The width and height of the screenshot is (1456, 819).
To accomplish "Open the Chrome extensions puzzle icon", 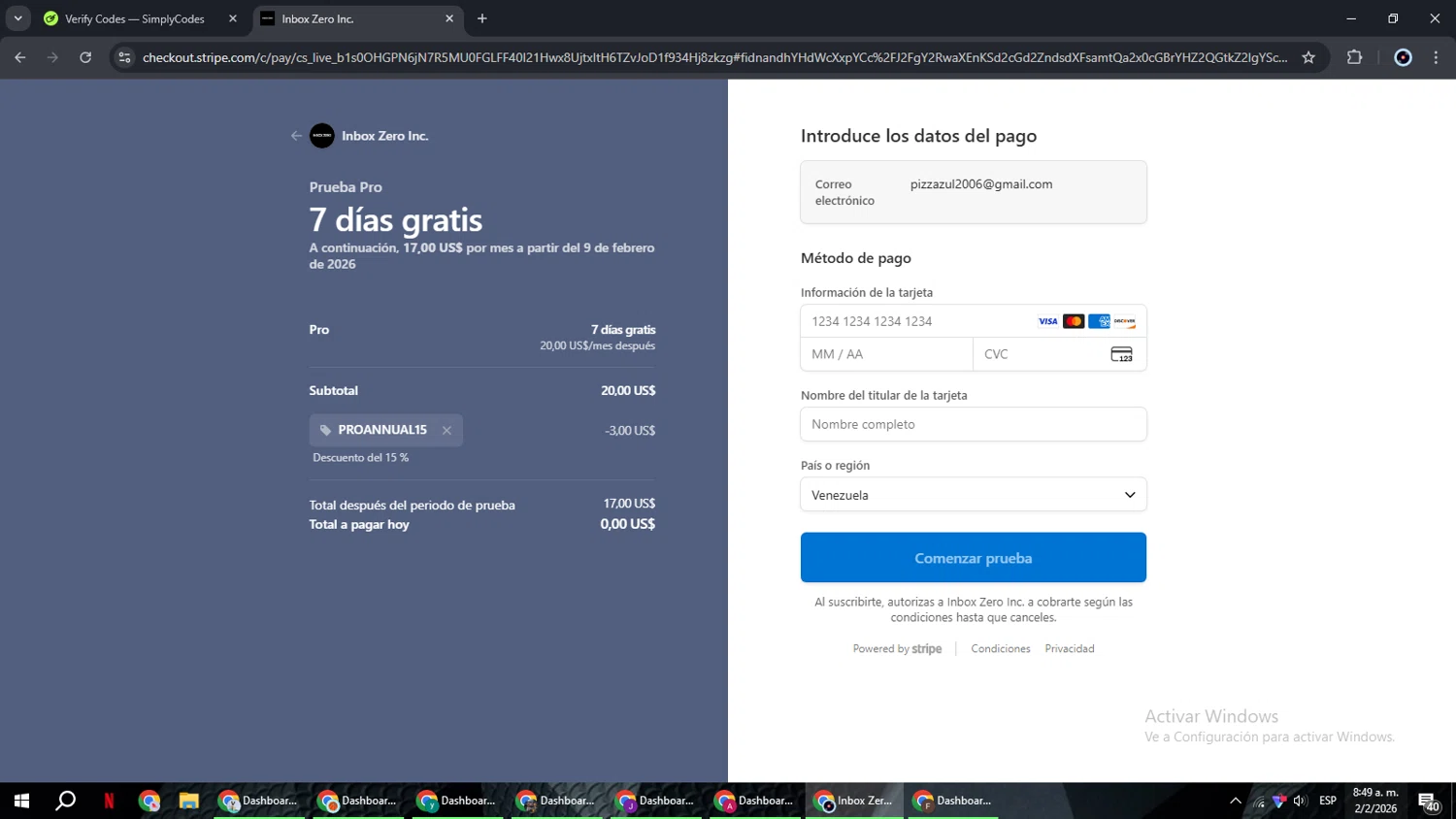I will (1355, 57).
